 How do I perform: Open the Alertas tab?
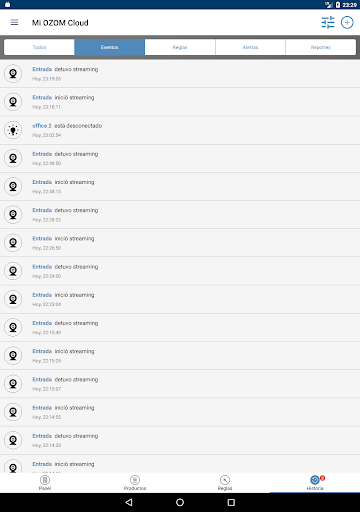click(250, 47)
